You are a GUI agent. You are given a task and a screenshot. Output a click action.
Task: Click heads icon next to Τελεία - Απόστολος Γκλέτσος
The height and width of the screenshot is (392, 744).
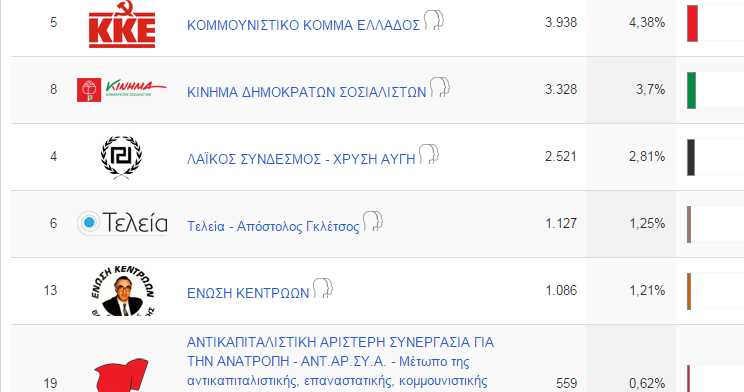pyautogui.click(x=372, y=221)
